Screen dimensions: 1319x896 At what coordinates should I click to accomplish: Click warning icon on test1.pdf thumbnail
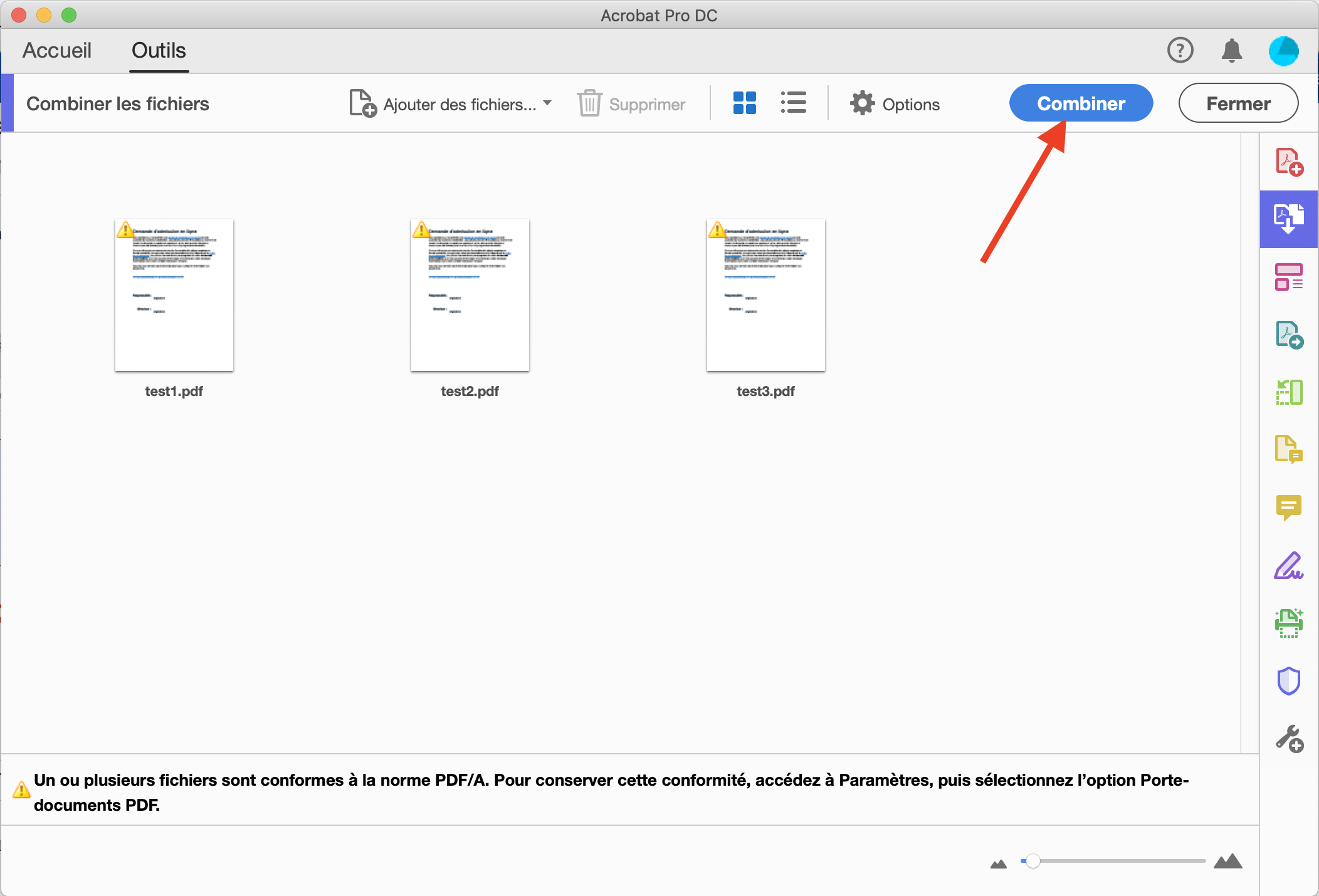[x=125, y=229]
